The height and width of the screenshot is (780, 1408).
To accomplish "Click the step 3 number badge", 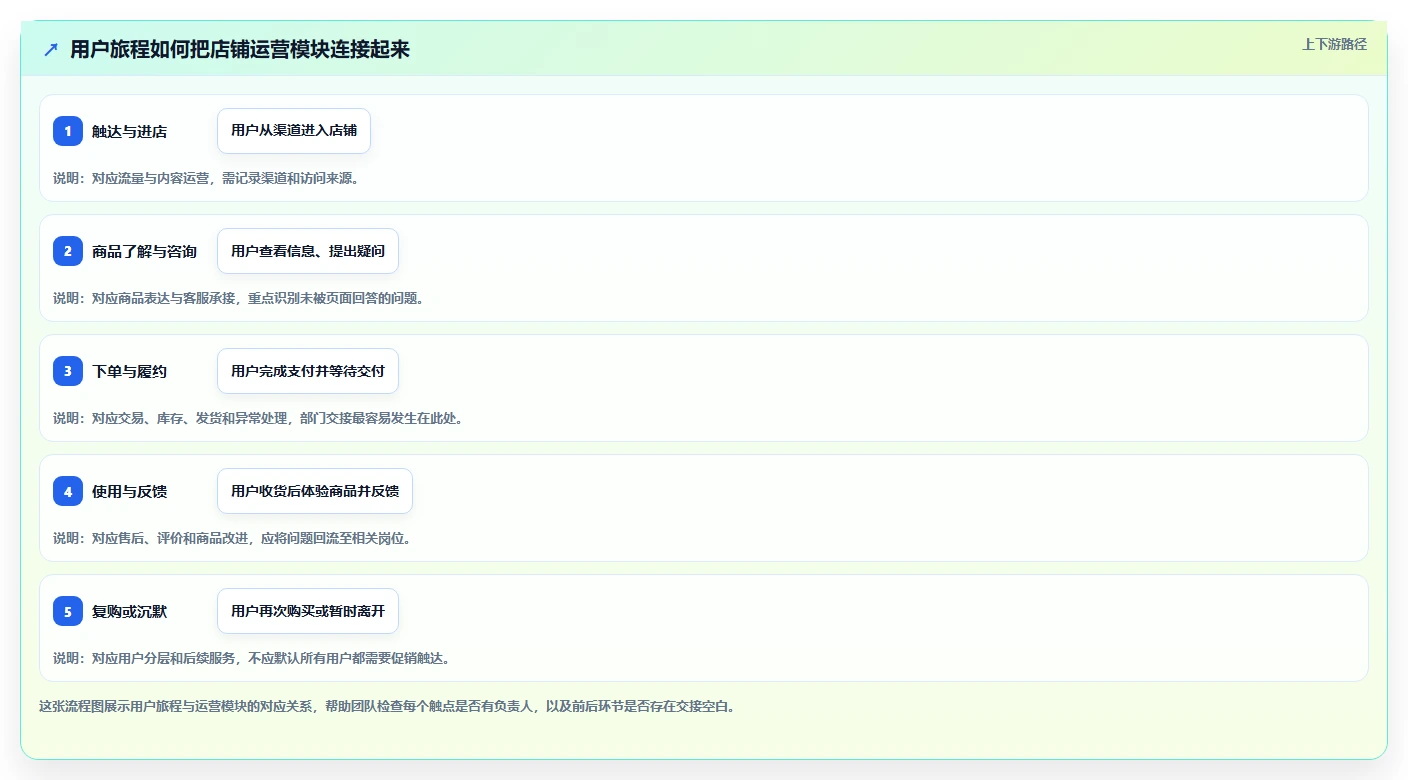I will point(68,371).
